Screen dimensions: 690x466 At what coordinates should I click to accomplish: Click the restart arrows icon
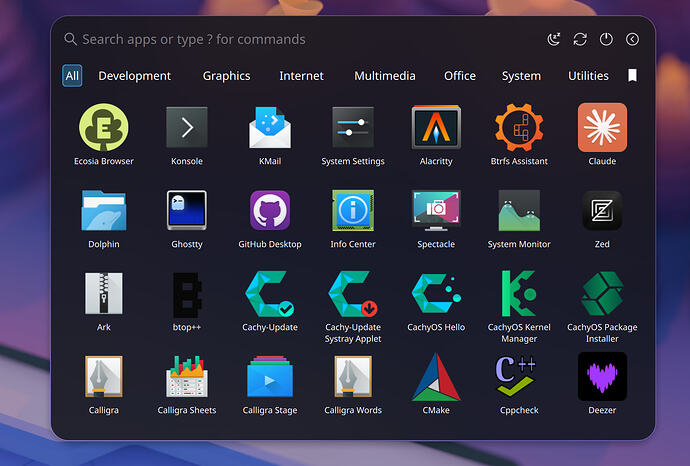point(580,39)
